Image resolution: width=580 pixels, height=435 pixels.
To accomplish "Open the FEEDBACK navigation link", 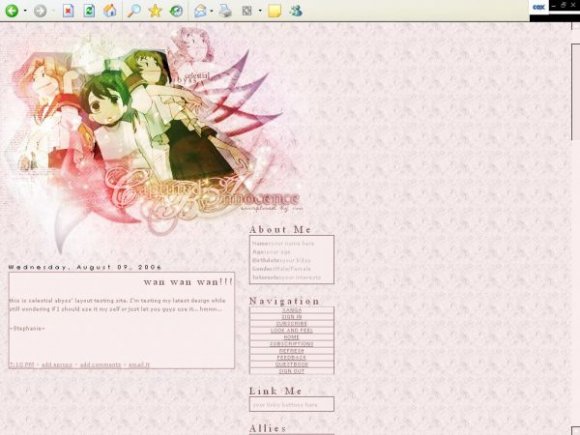I will point(291,357).
